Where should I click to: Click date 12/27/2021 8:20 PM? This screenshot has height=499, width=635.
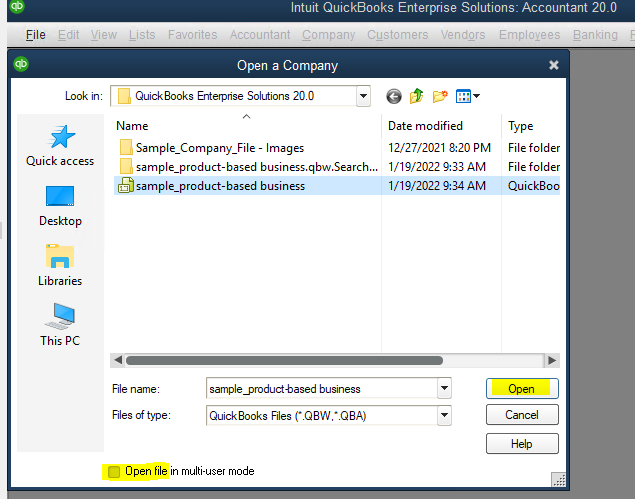click(439, 148)
